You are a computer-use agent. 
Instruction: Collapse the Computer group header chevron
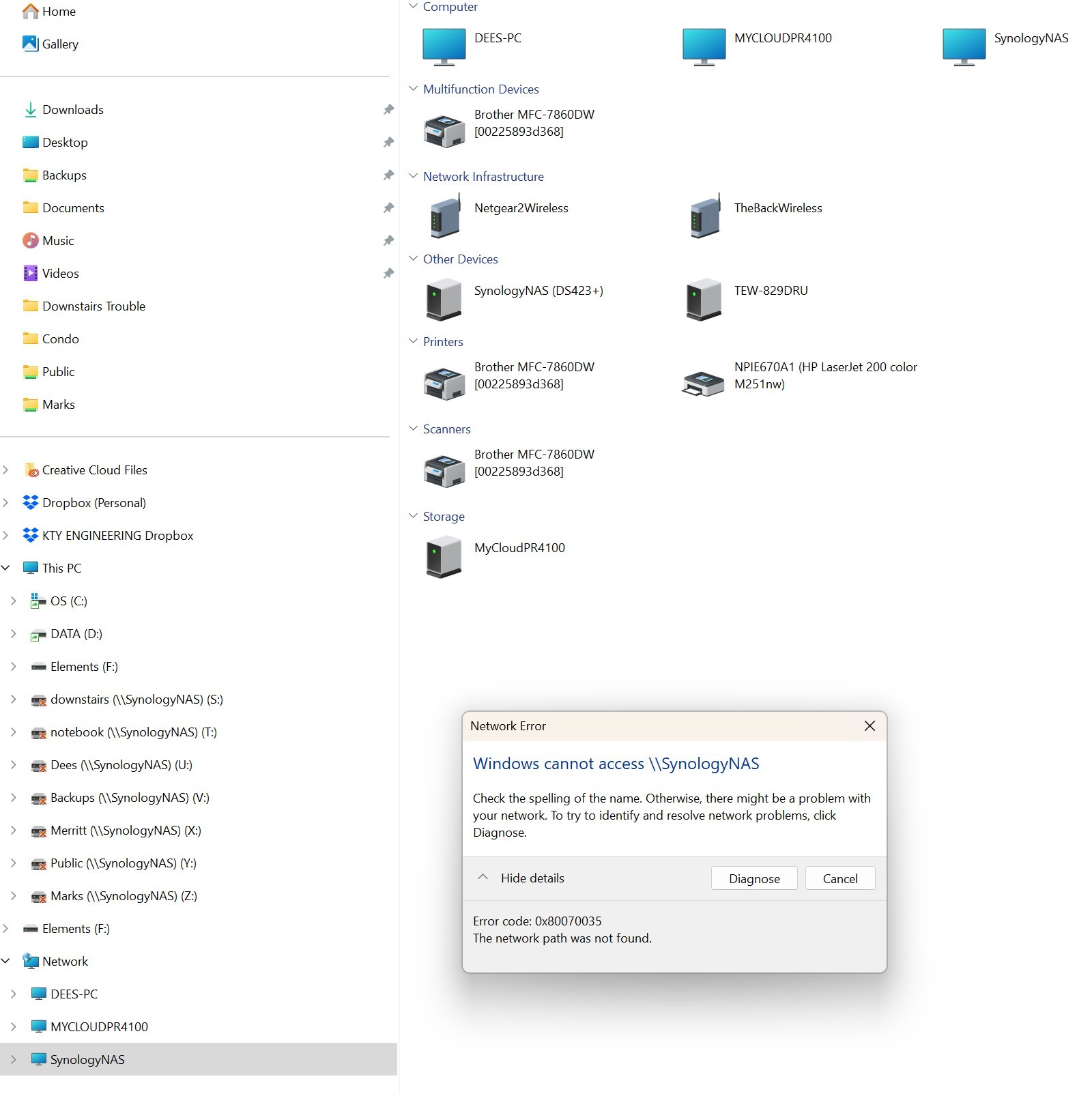tap(413, 6)
